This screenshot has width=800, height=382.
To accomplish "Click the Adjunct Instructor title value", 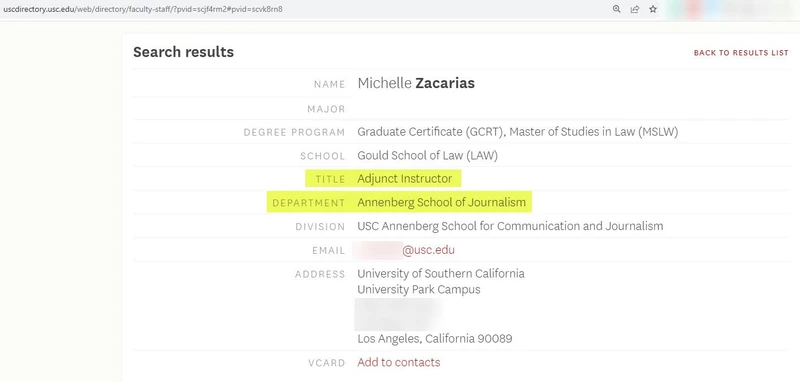I will pos(405,179).
